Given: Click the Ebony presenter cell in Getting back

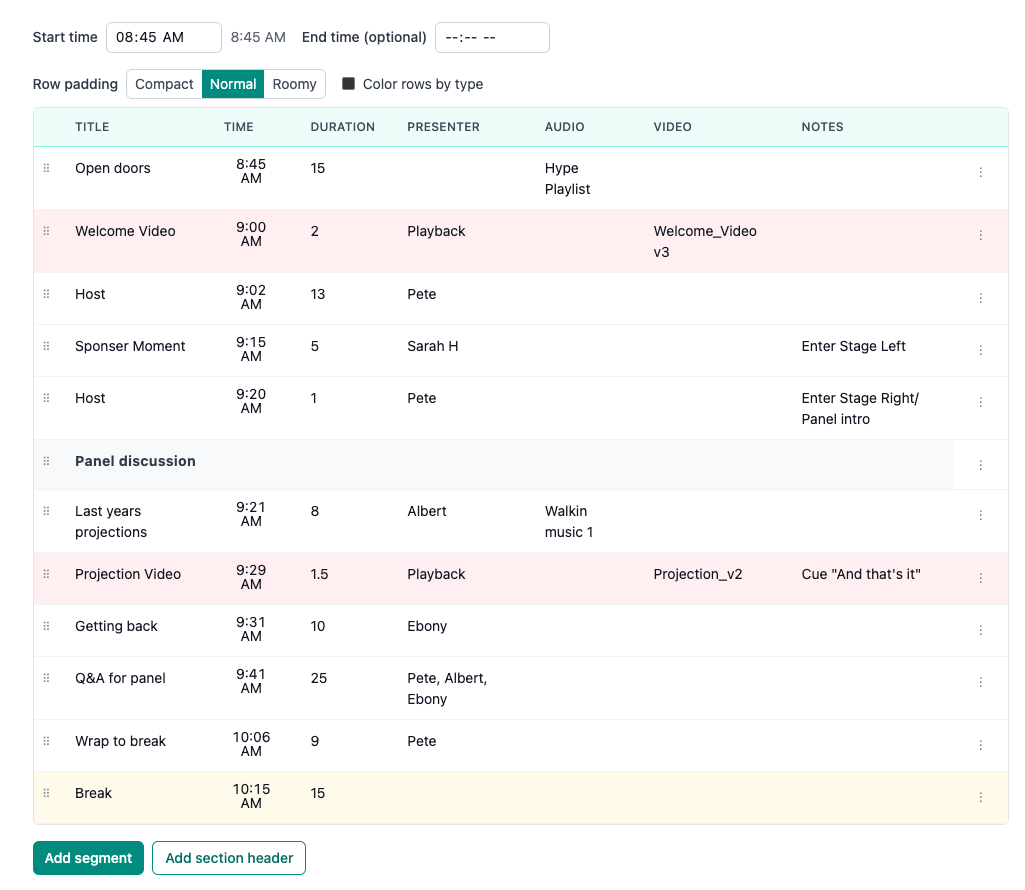Looking at the screenshot, I should click(427, 626).
